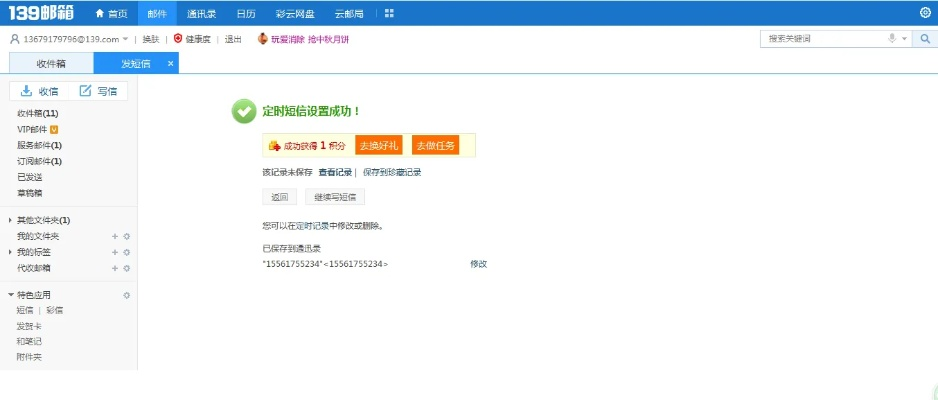Viewport: 938px width, 400px height.
Task: Click the 继续写短信 button
Action: [x=335, y=197]
